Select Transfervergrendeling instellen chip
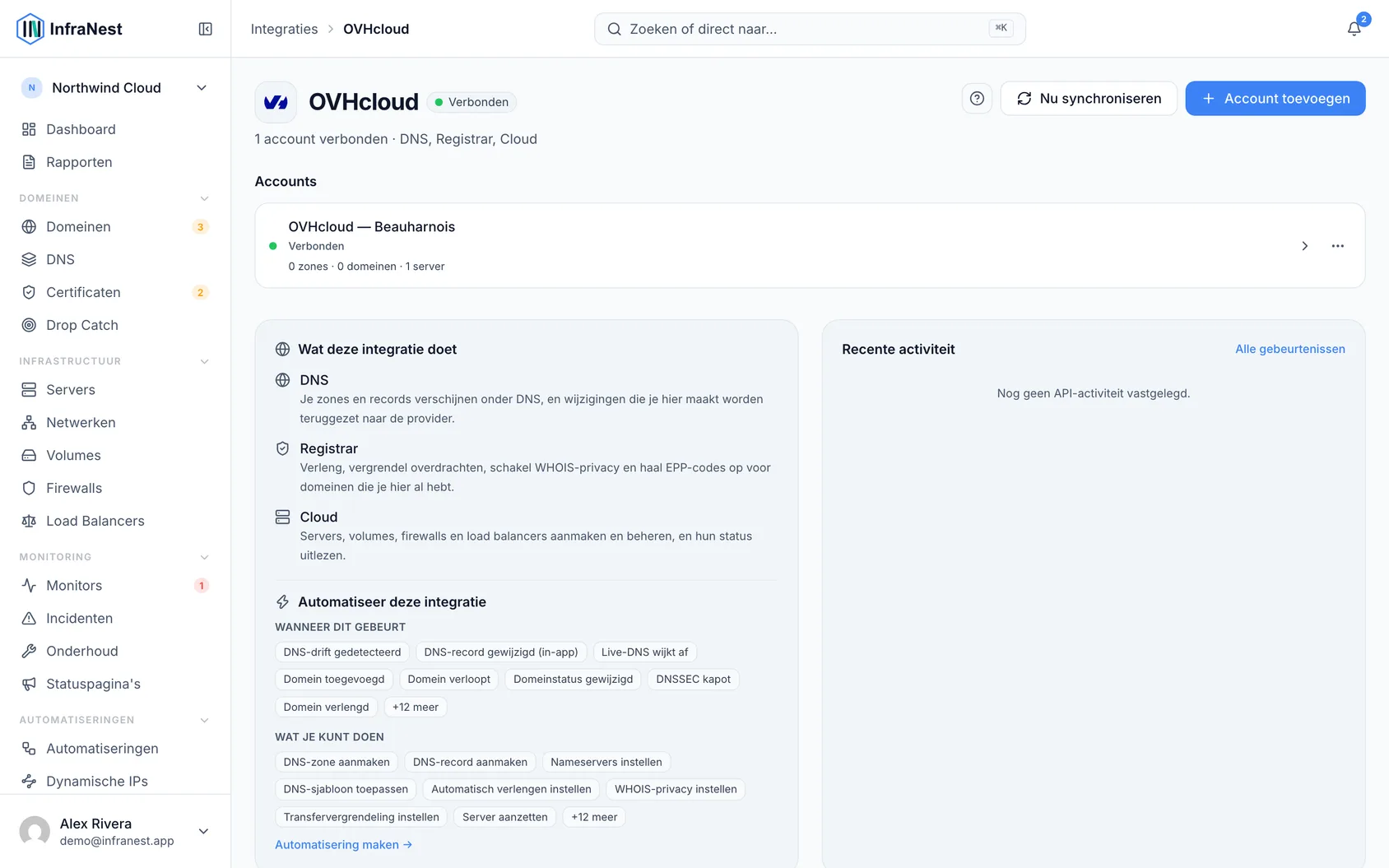This screenshot has width=1389, height=868. [x=361, y=817]
